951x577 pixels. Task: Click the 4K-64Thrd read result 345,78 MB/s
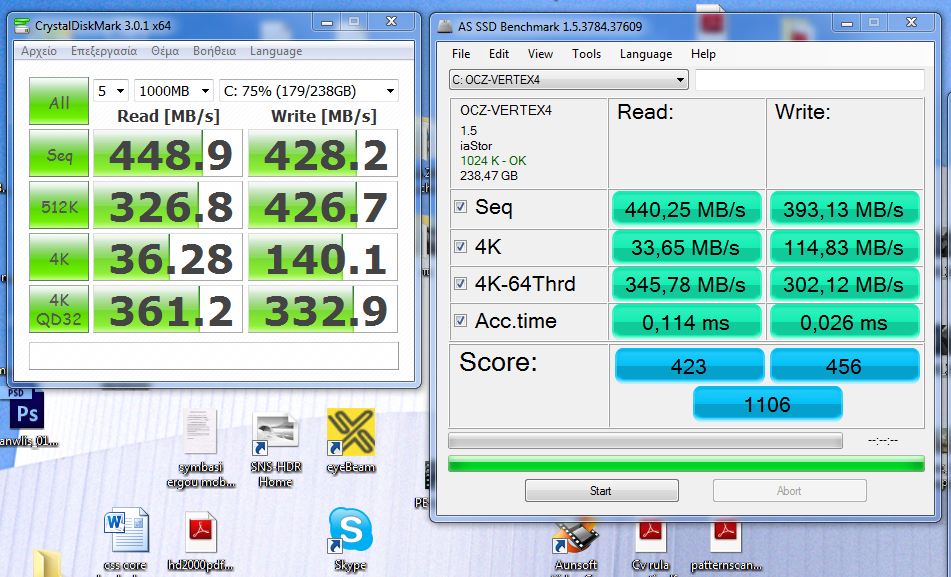686,284
